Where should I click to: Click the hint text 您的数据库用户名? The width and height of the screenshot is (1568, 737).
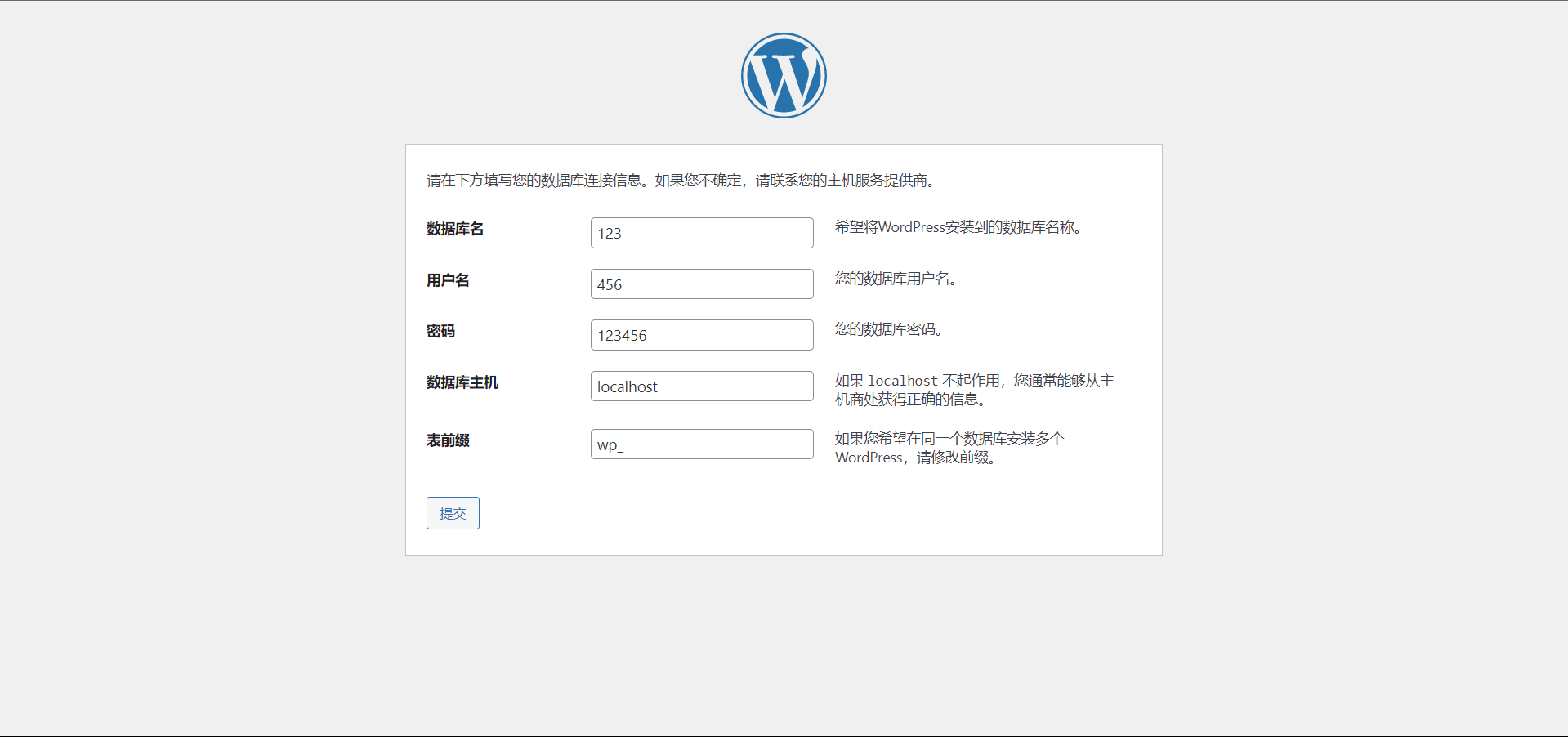896,279
